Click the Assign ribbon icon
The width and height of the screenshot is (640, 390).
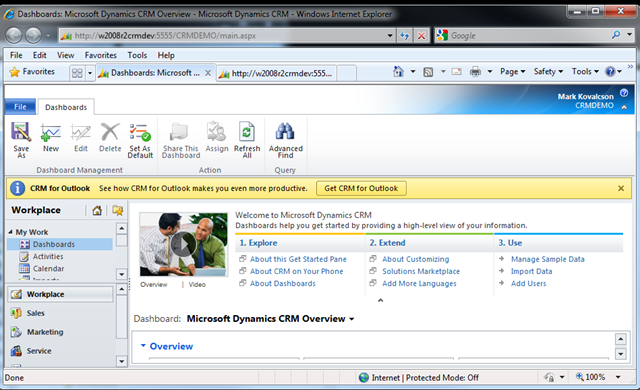pyautogui.click(x=216, y=132)
